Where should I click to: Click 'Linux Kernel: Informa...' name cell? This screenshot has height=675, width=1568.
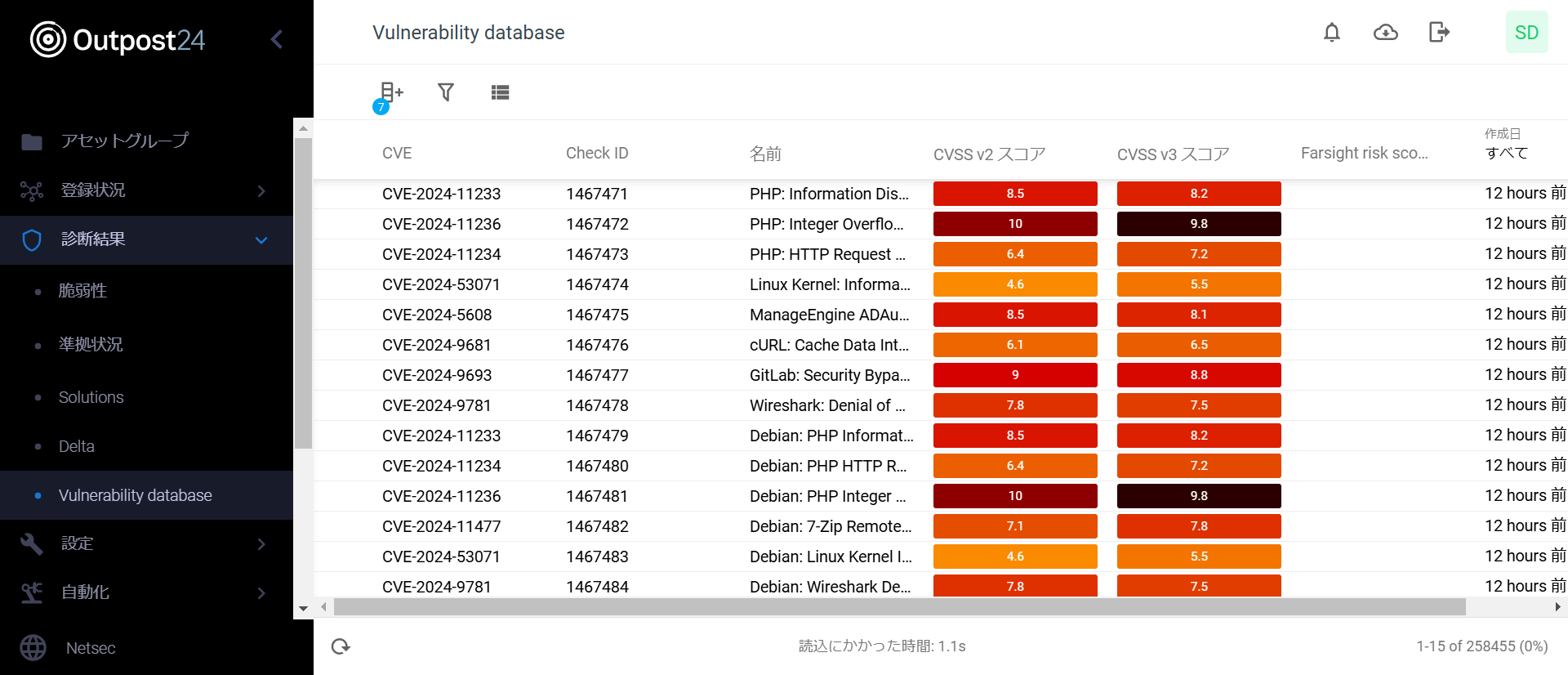point(830,284)
